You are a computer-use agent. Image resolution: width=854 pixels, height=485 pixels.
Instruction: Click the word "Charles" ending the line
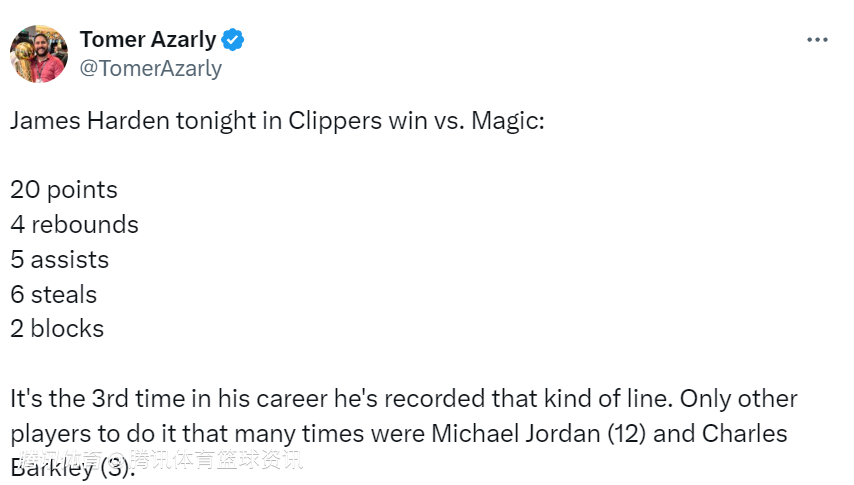click(x=747, y=434)
